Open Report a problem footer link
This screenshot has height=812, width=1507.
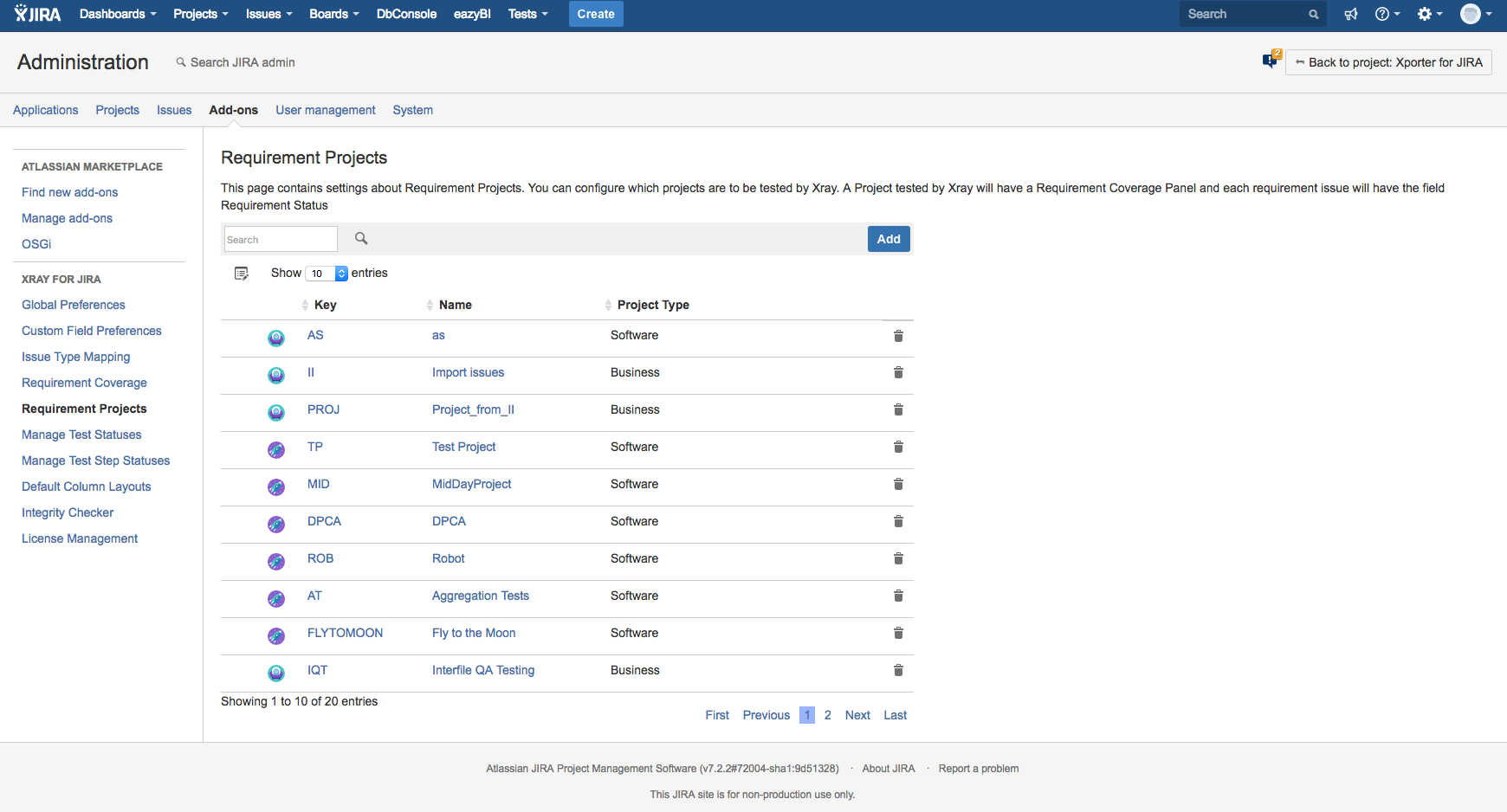pos(978,769)
